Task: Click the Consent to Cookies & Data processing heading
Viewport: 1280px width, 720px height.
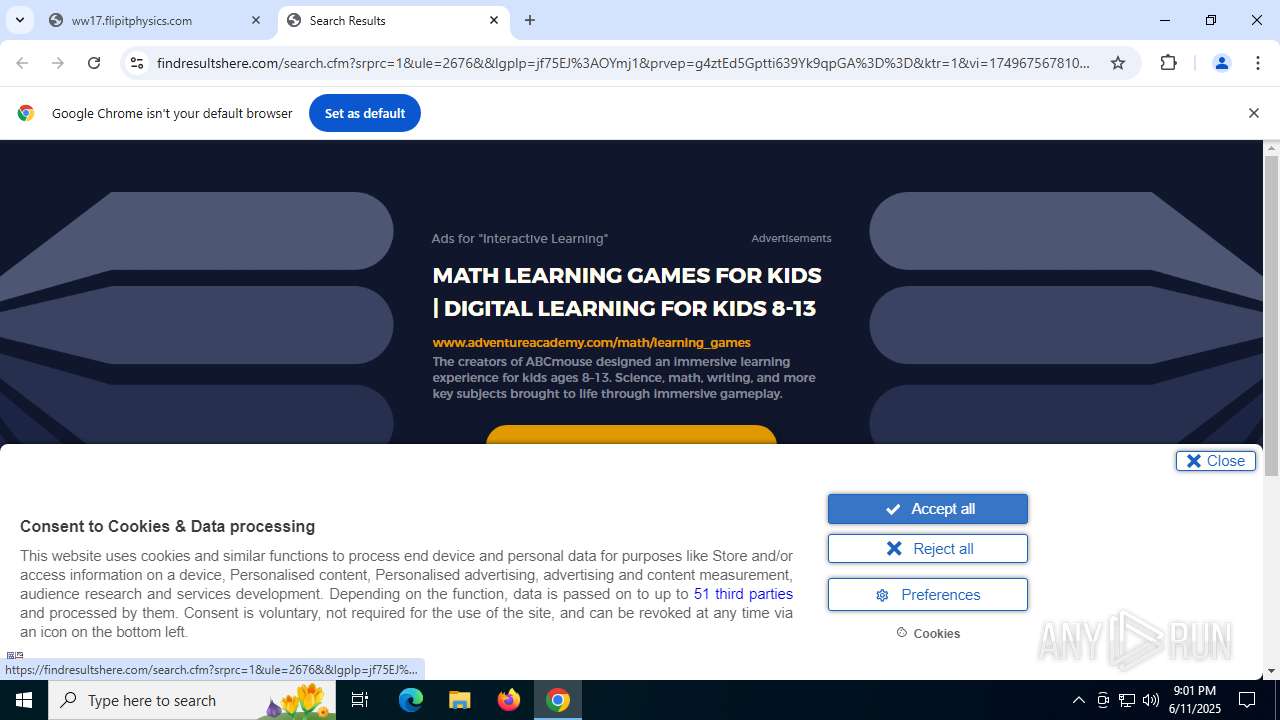Action: (x=167, y=526)
